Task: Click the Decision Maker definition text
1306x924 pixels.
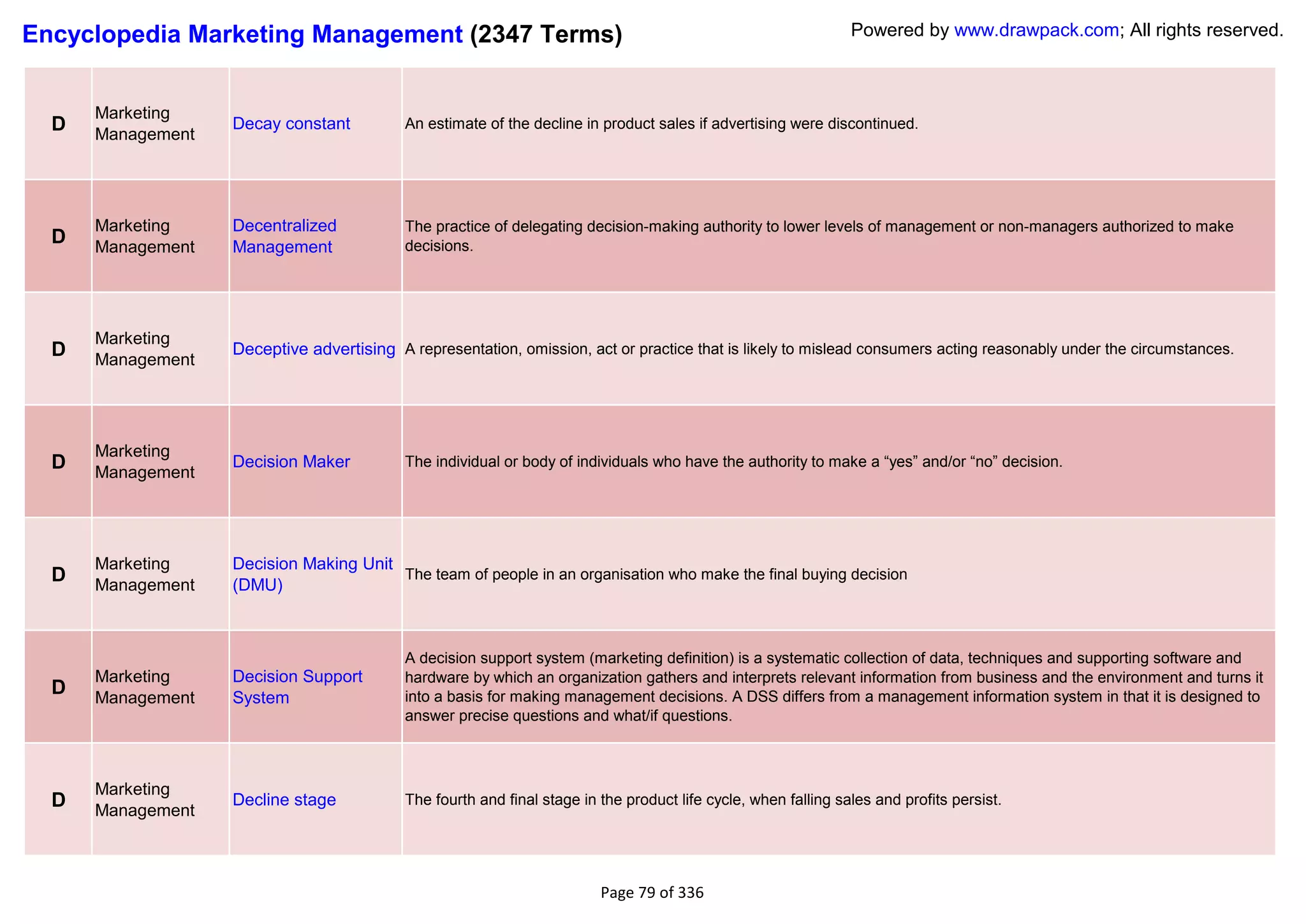Action: pyautogui.click(x=733, y=462)
